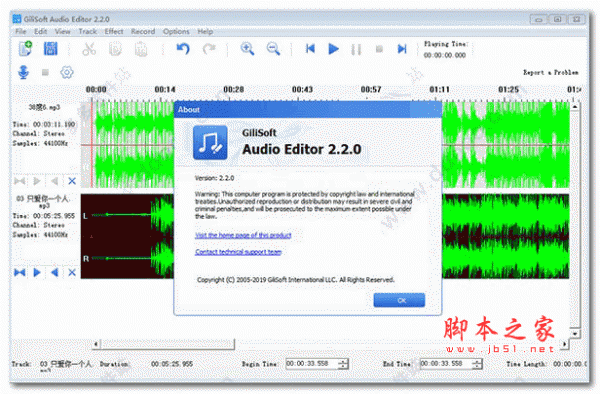Screen dimensions: 600x394
Task: Click the Paste toolbar icon
Action: [141, 49]
